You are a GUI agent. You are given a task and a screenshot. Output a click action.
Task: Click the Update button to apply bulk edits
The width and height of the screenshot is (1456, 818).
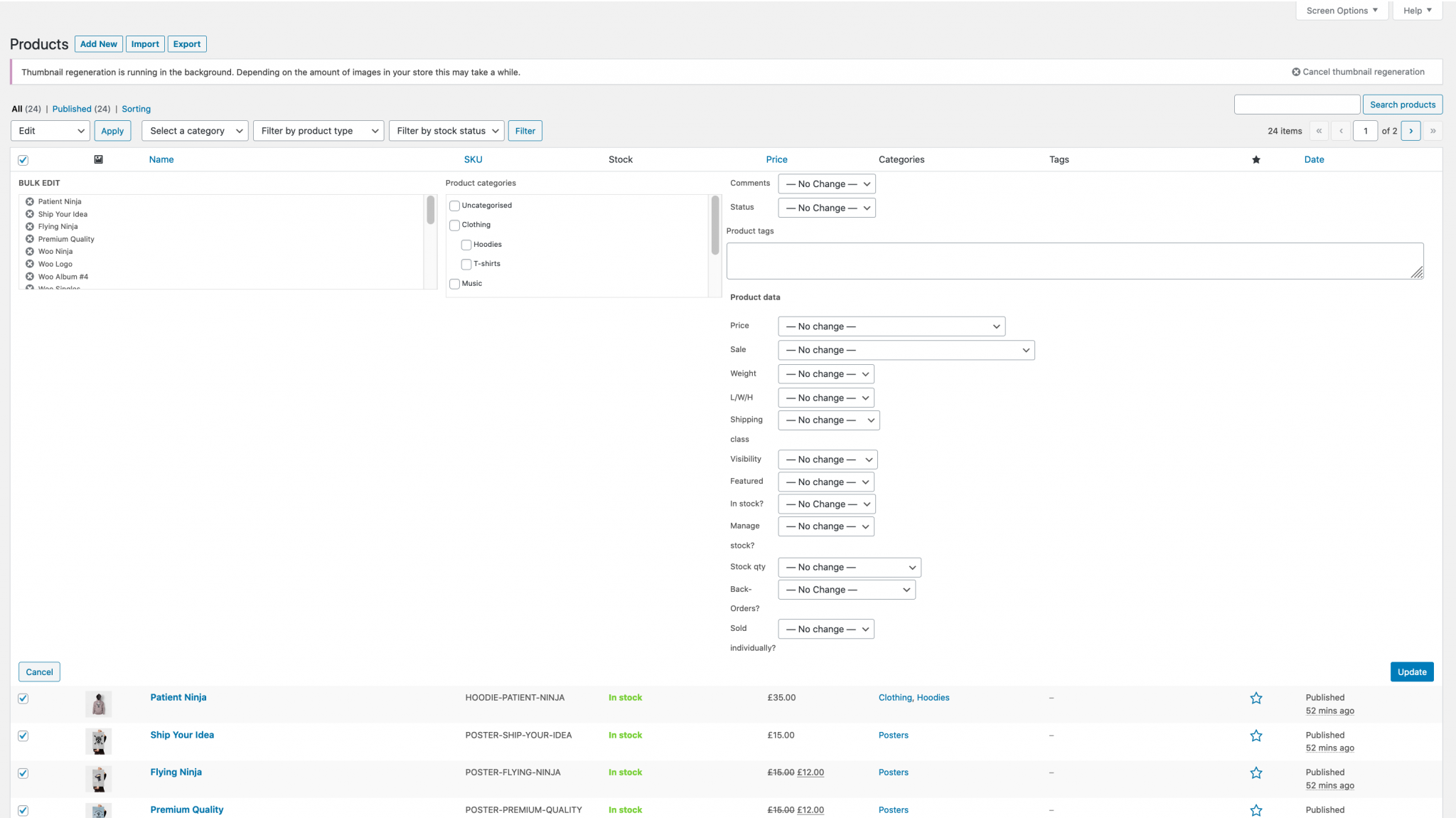click(1412, 671)
